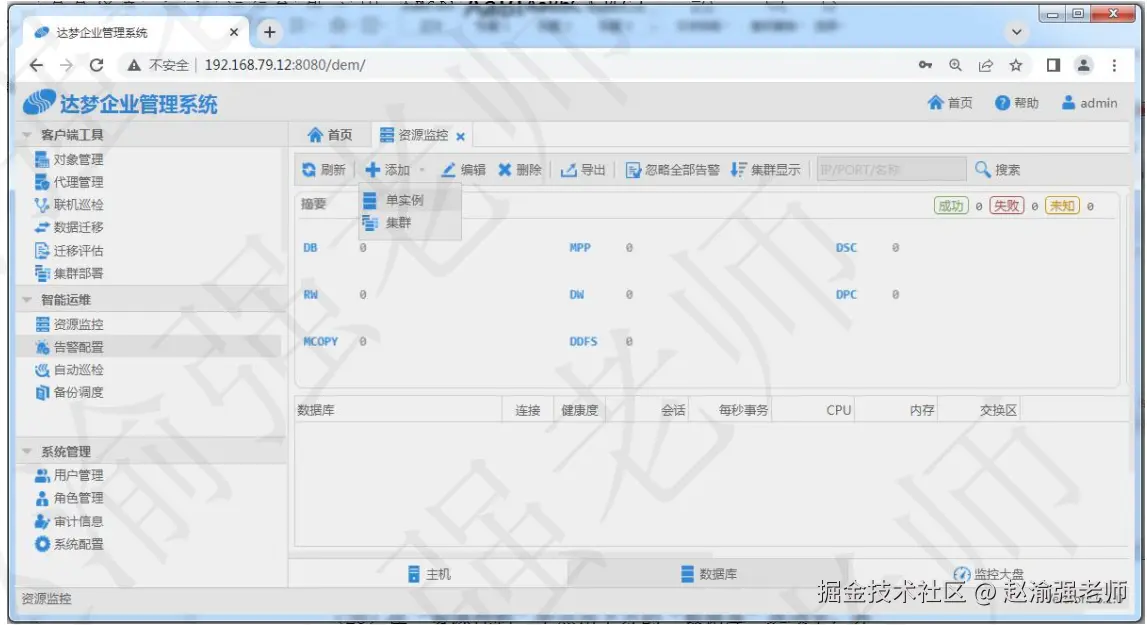Image resolution: width=1147 pixels, height=625 pixels.
Task: Choose 单实例 from the add menu
Action: click(x=410, y=200)
